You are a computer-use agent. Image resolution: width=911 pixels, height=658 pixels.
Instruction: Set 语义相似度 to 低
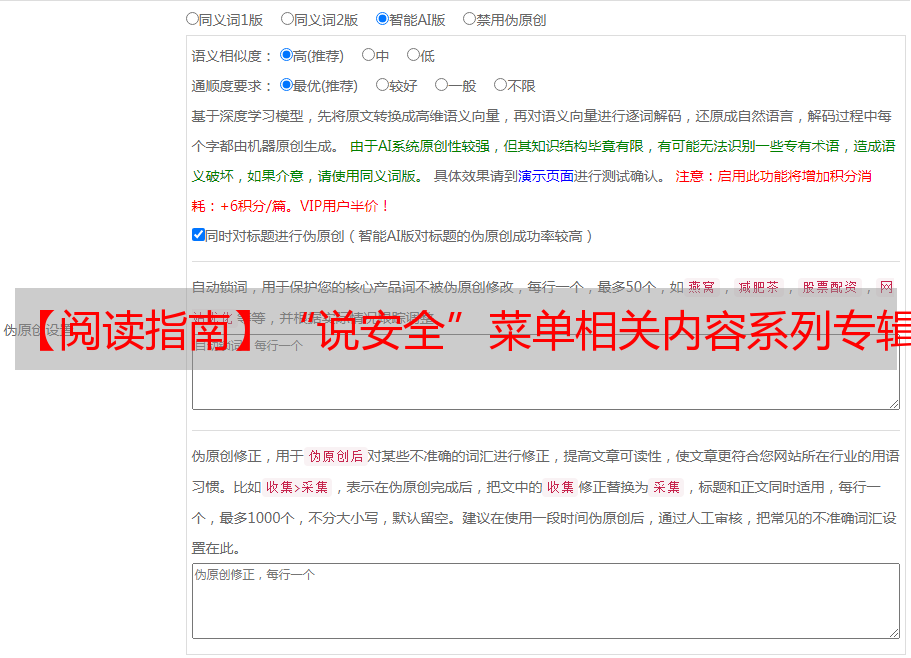pos(413,55)
